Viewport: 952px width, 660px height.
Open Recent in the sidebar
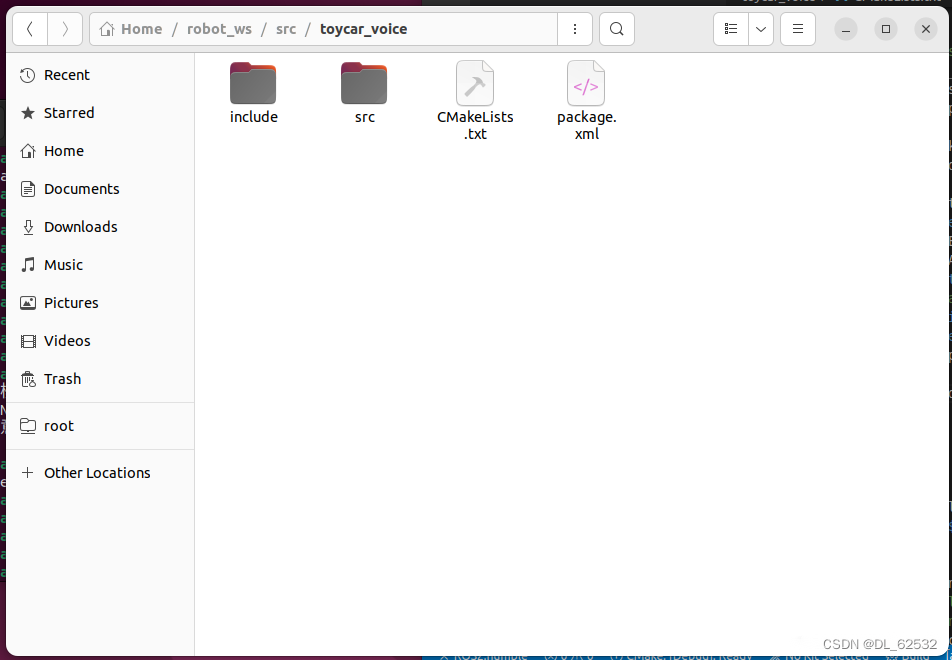[100, 75]
